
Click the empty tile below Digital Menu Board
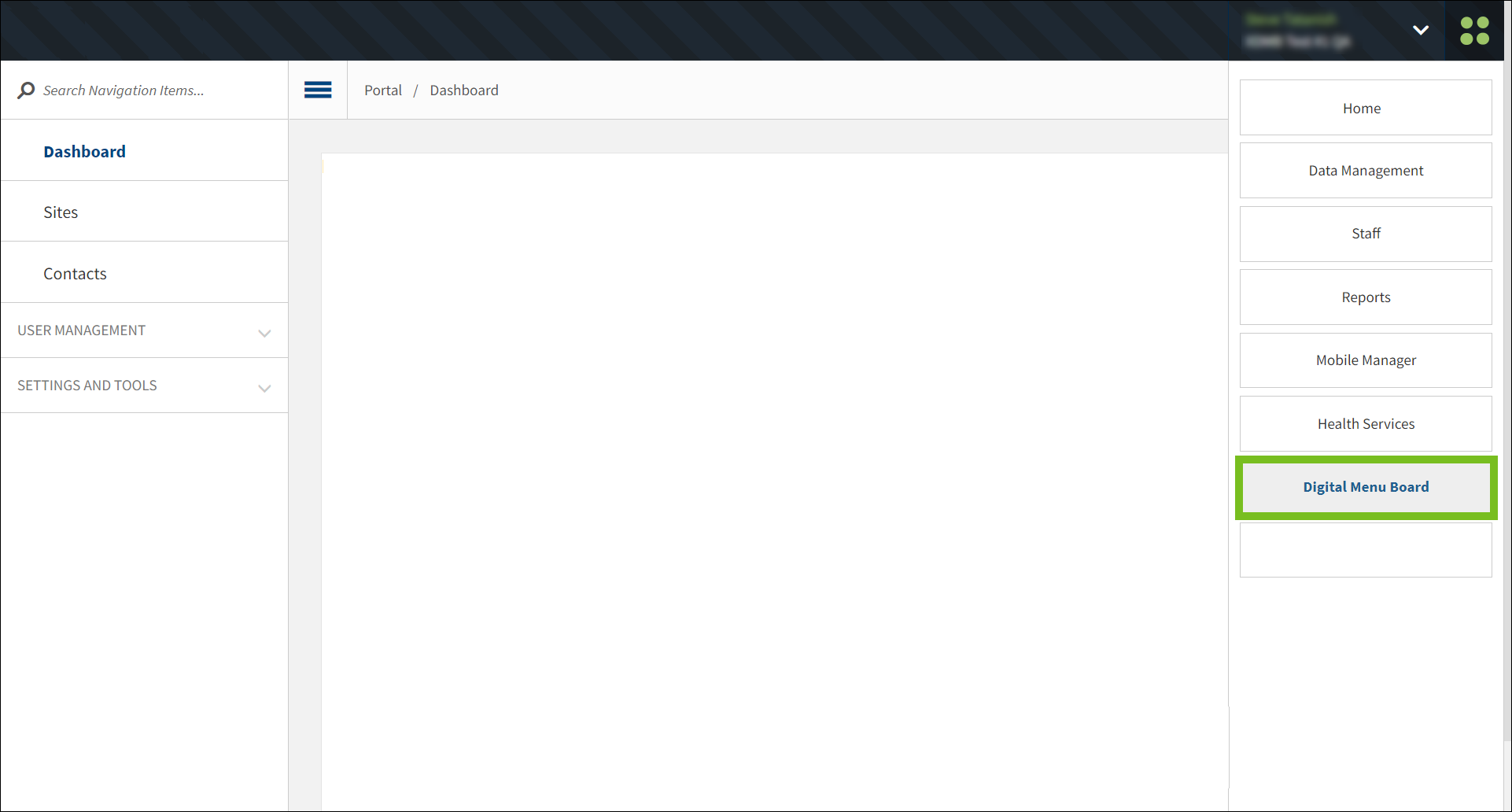[x=1366, y=549]
